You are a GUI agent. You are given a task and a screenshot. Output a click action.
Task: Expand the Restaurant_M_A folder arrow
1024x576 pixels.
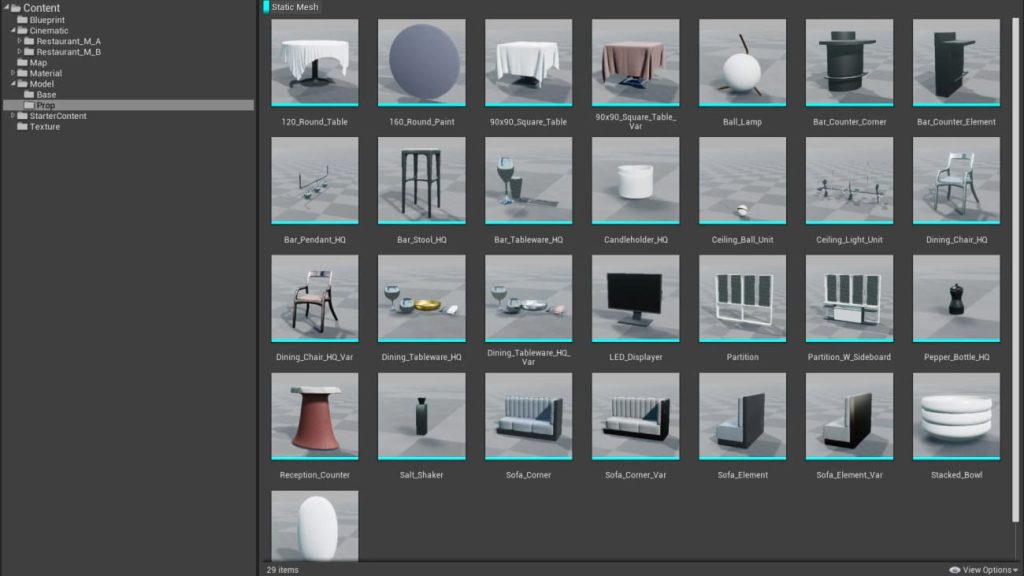20,41
